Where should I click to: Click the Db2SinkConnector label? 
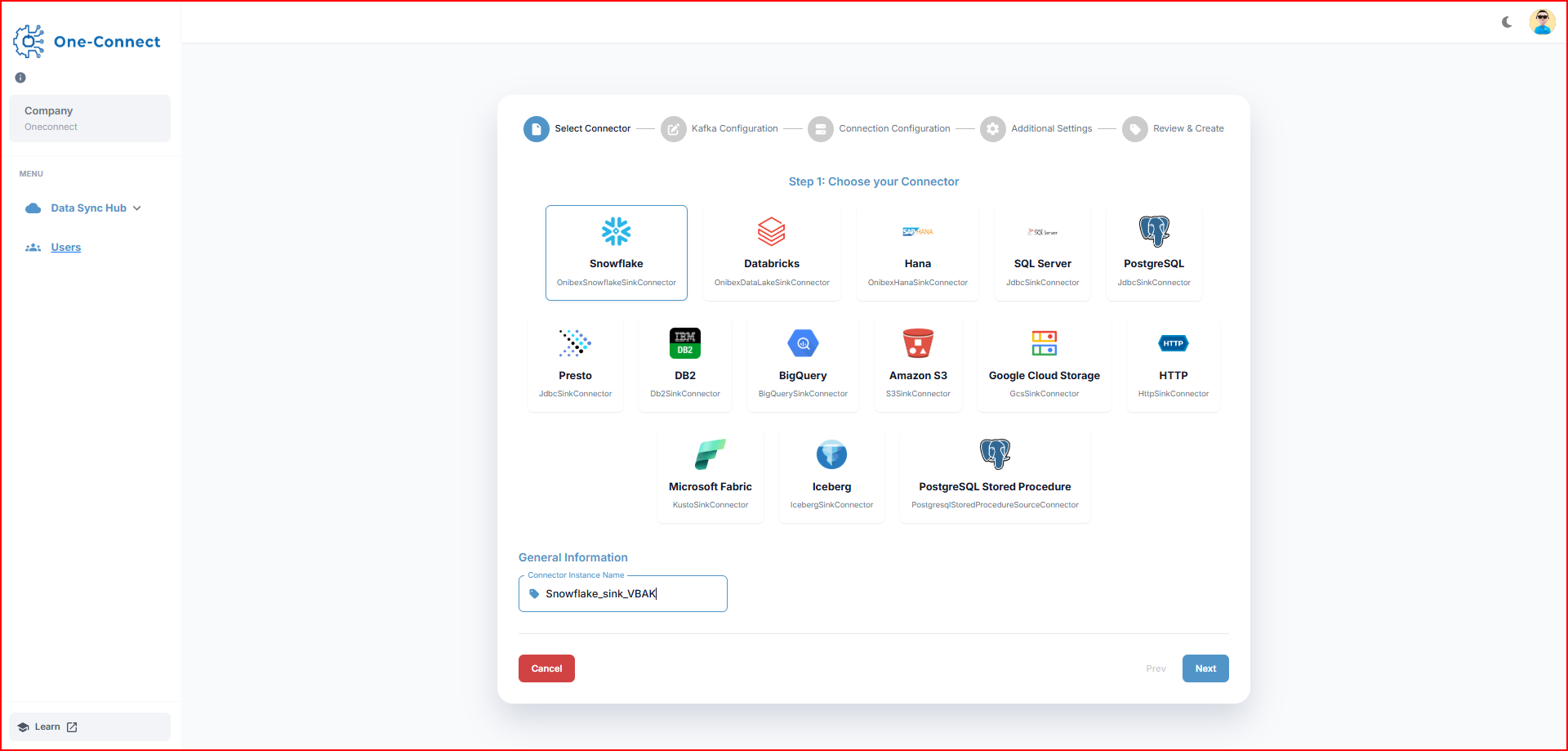pos(685,394)
